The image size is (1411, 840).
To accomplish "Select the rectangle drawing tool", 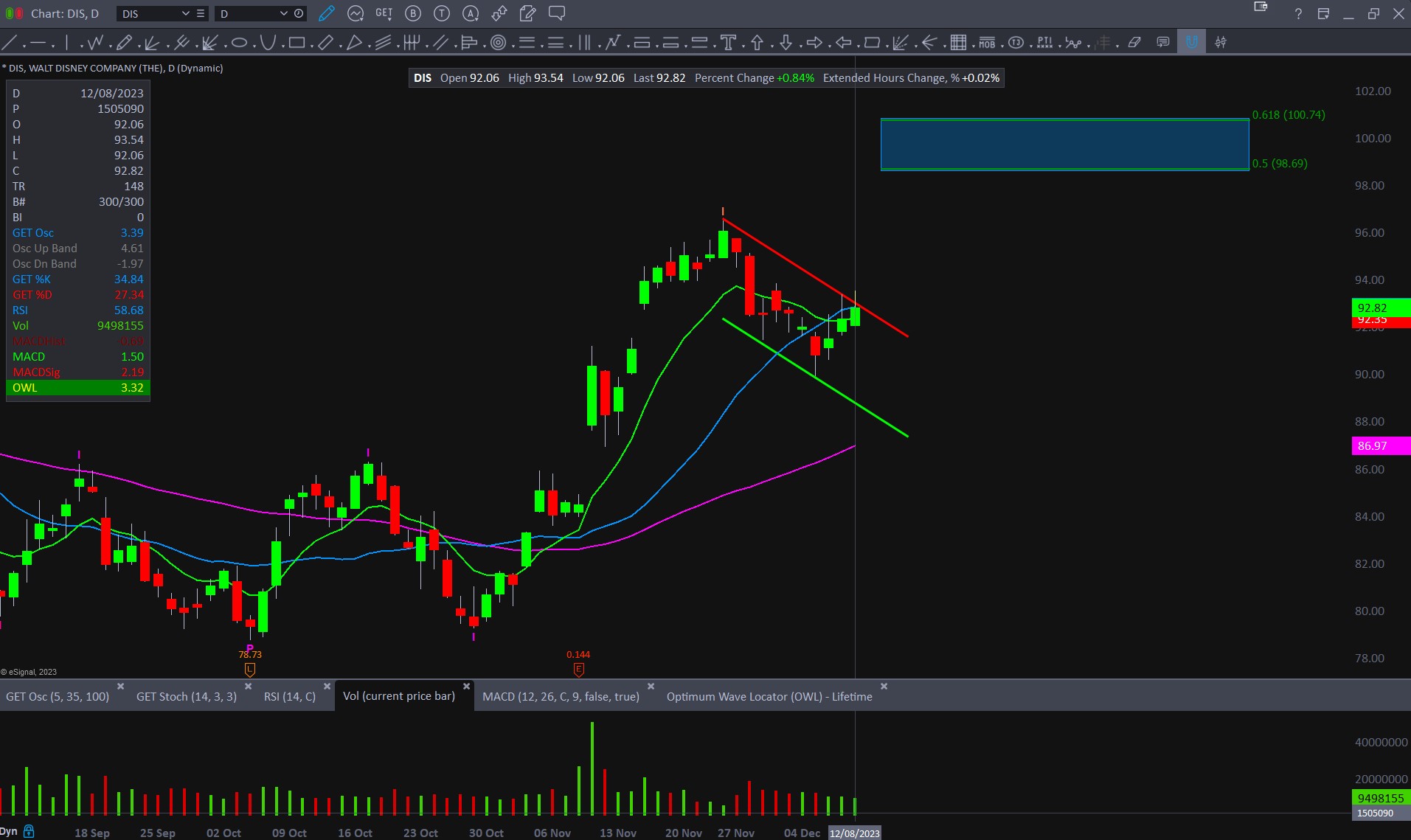I will coord(297,43).
